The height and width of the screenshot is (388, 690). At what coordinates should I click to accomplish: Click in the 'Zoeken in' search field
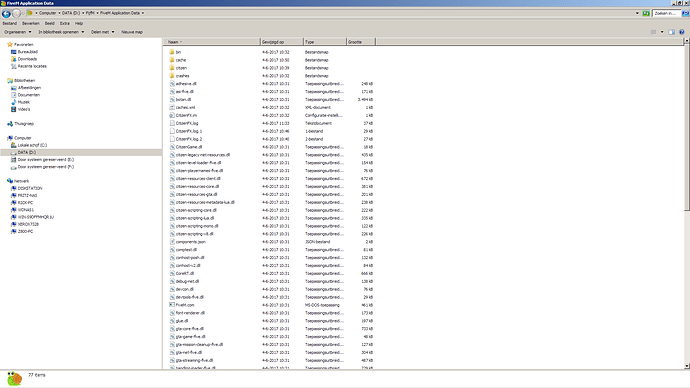click(x=666, y=13)
